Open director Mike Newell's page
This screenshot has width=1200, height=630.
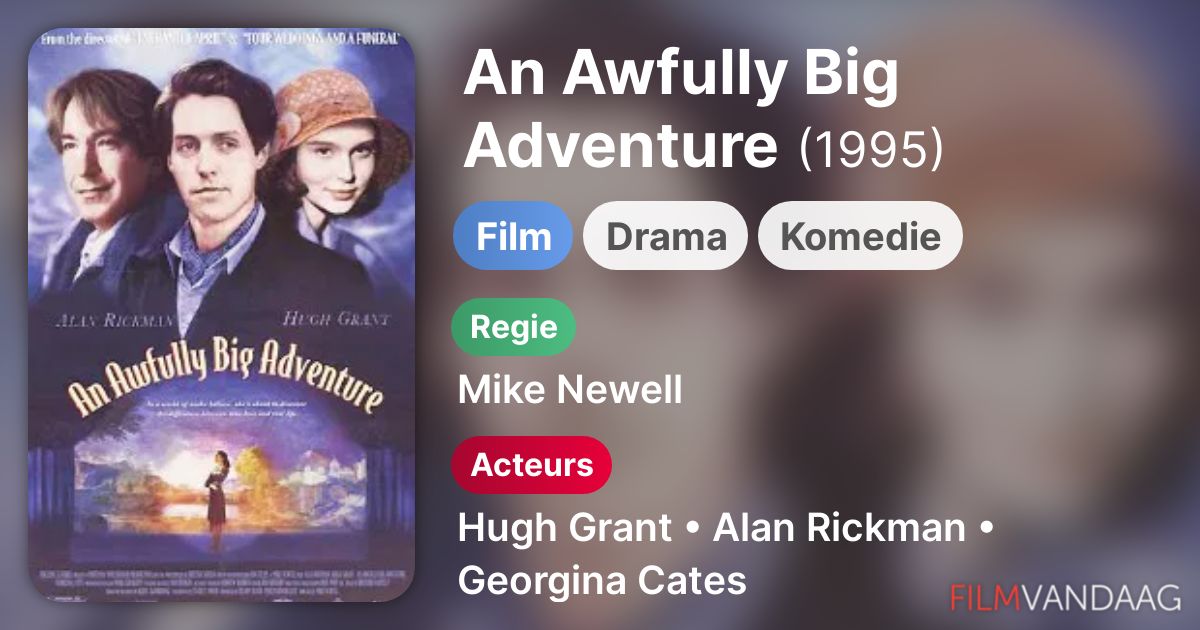(x=570, y=390)
